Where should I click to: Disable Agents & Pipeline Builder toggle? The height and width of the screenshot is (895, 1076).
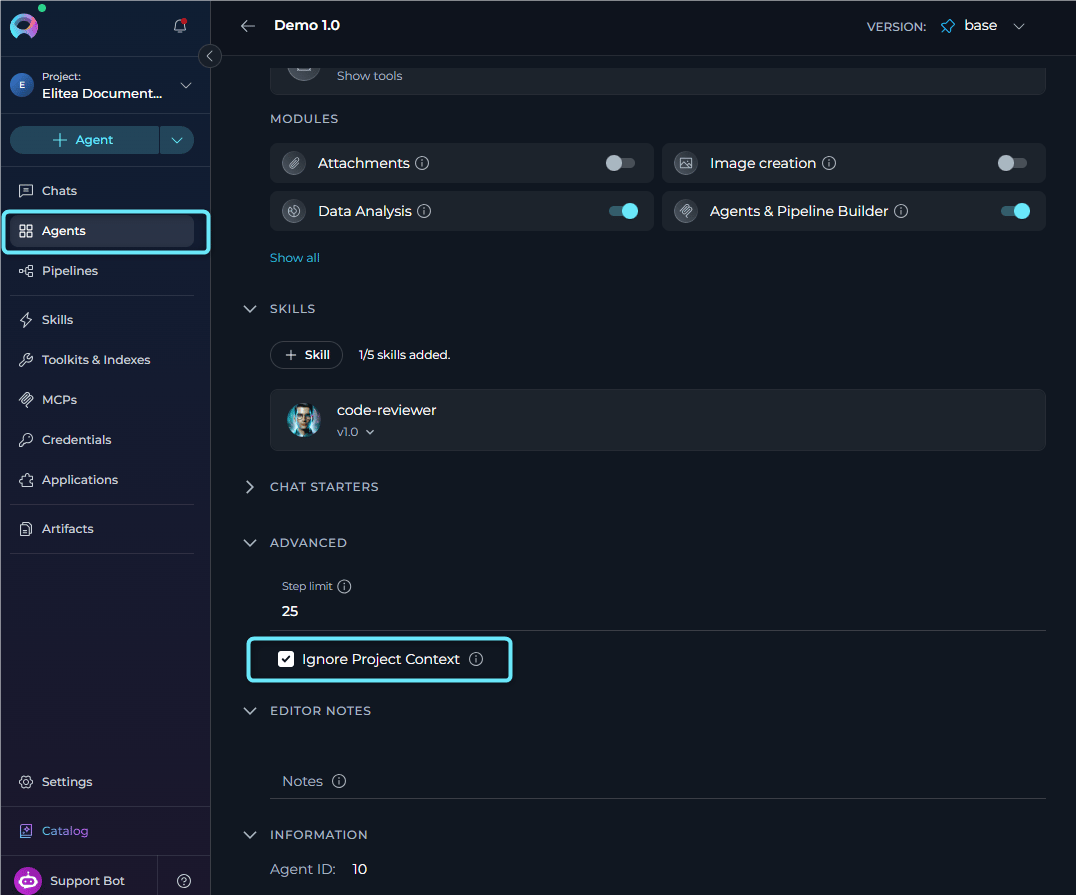[x=1016, y=211]
